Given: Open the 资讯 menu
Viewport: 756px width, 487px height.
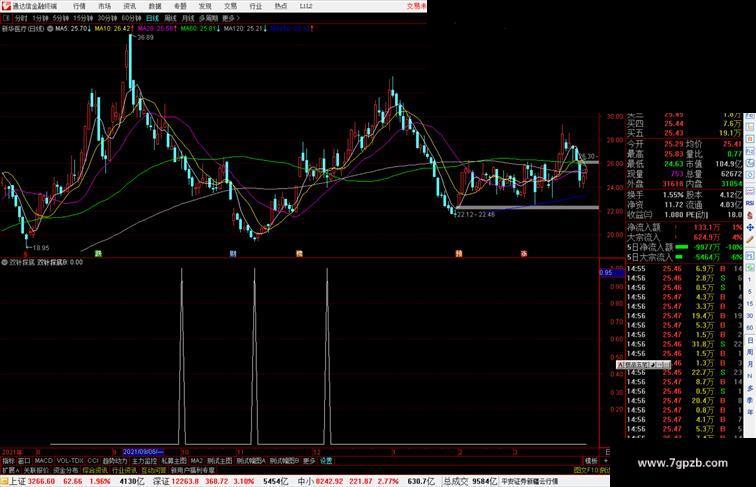Looking at the screenshot, I should click(129, 6).
